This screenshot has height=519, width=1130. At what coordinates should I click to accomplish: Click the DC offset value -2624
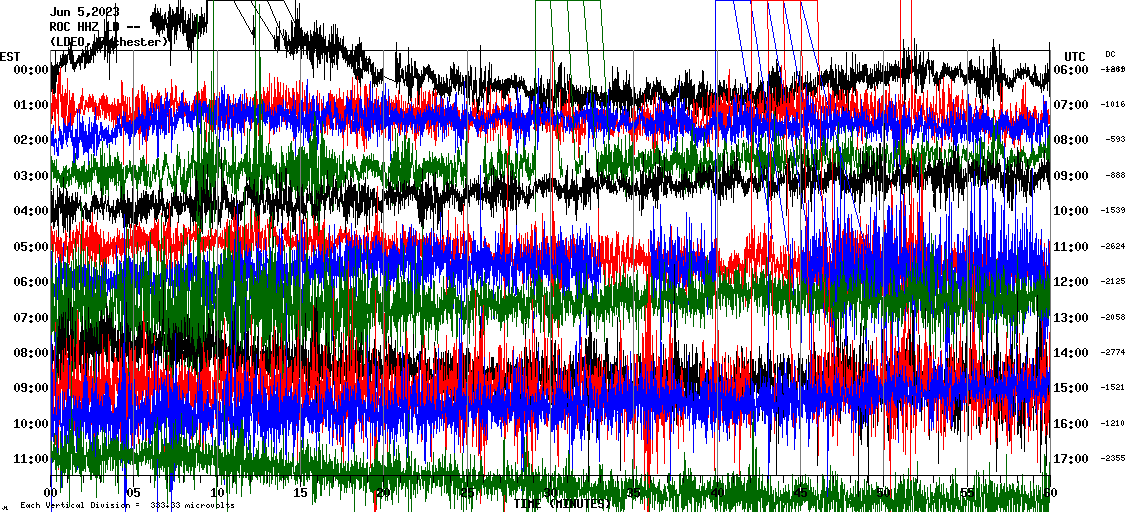(x=1113, y=246)
